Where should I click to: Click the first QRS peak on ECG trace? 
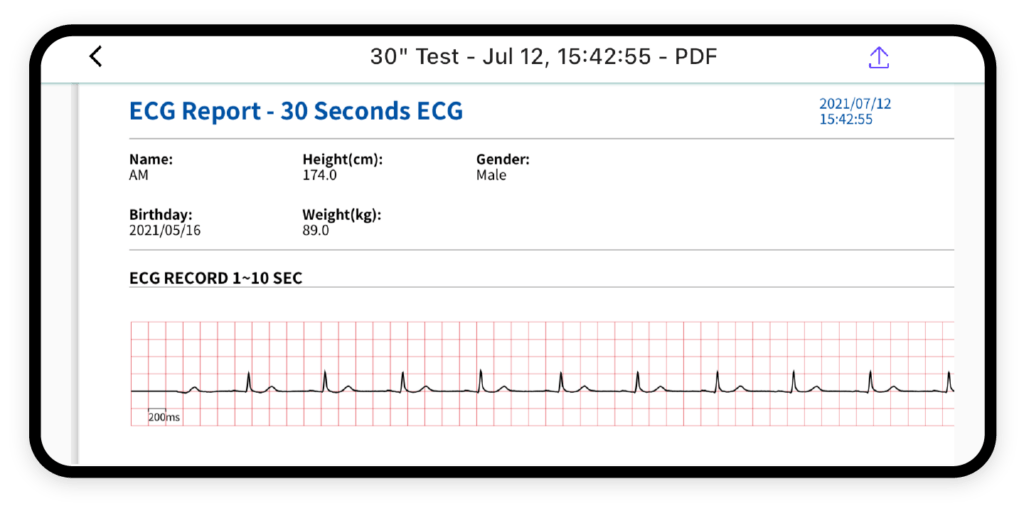pos(248,377)
